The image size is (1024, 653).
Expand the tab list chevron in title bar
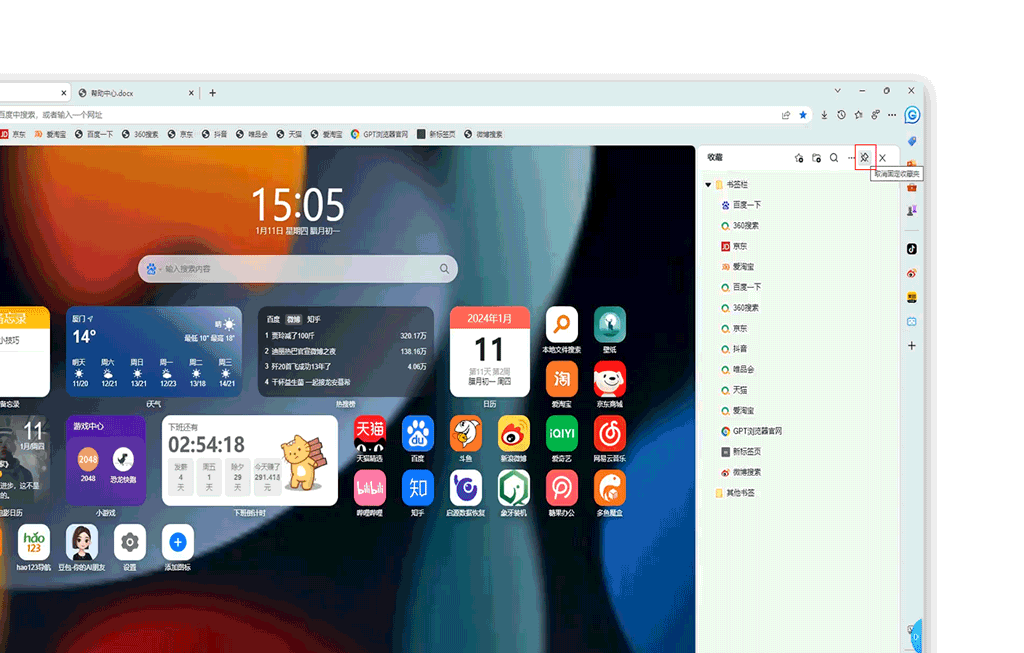click(x=837, y=91)
